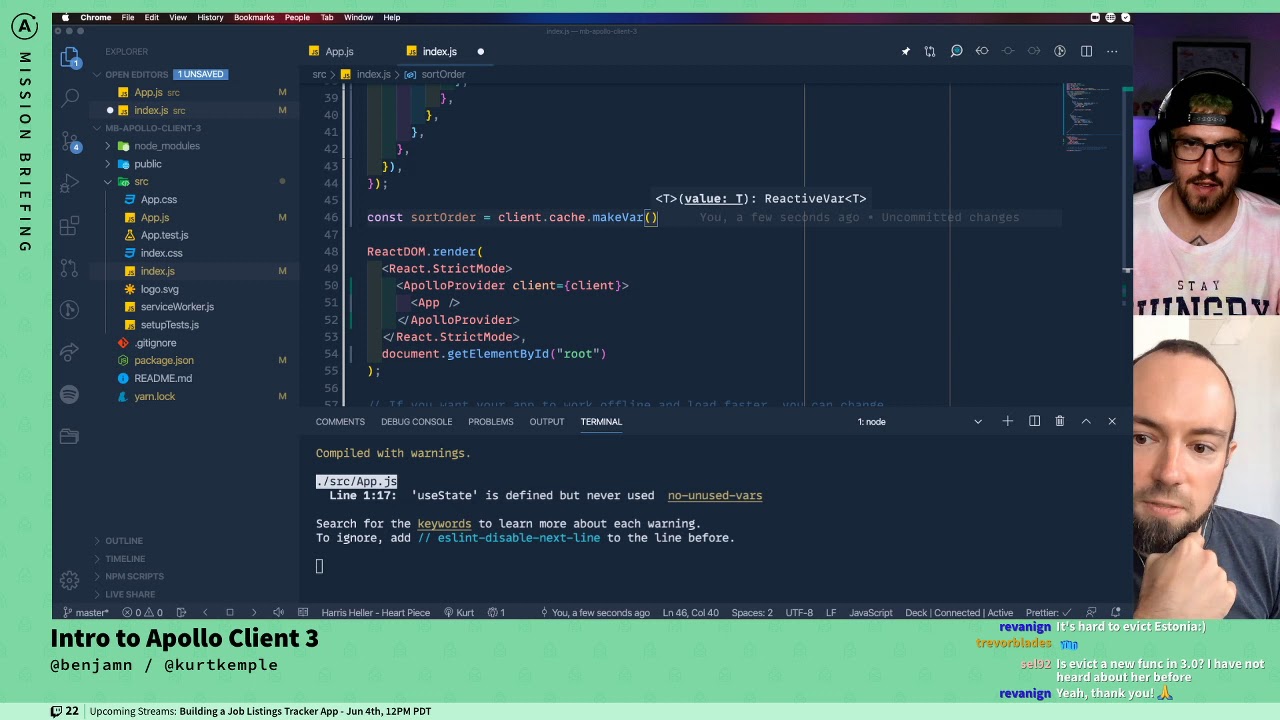Click the no-unused-vars link in terminal
The width and height of the screenshot is (1280, 720).
pyautogui.click(x=715, y=496)
